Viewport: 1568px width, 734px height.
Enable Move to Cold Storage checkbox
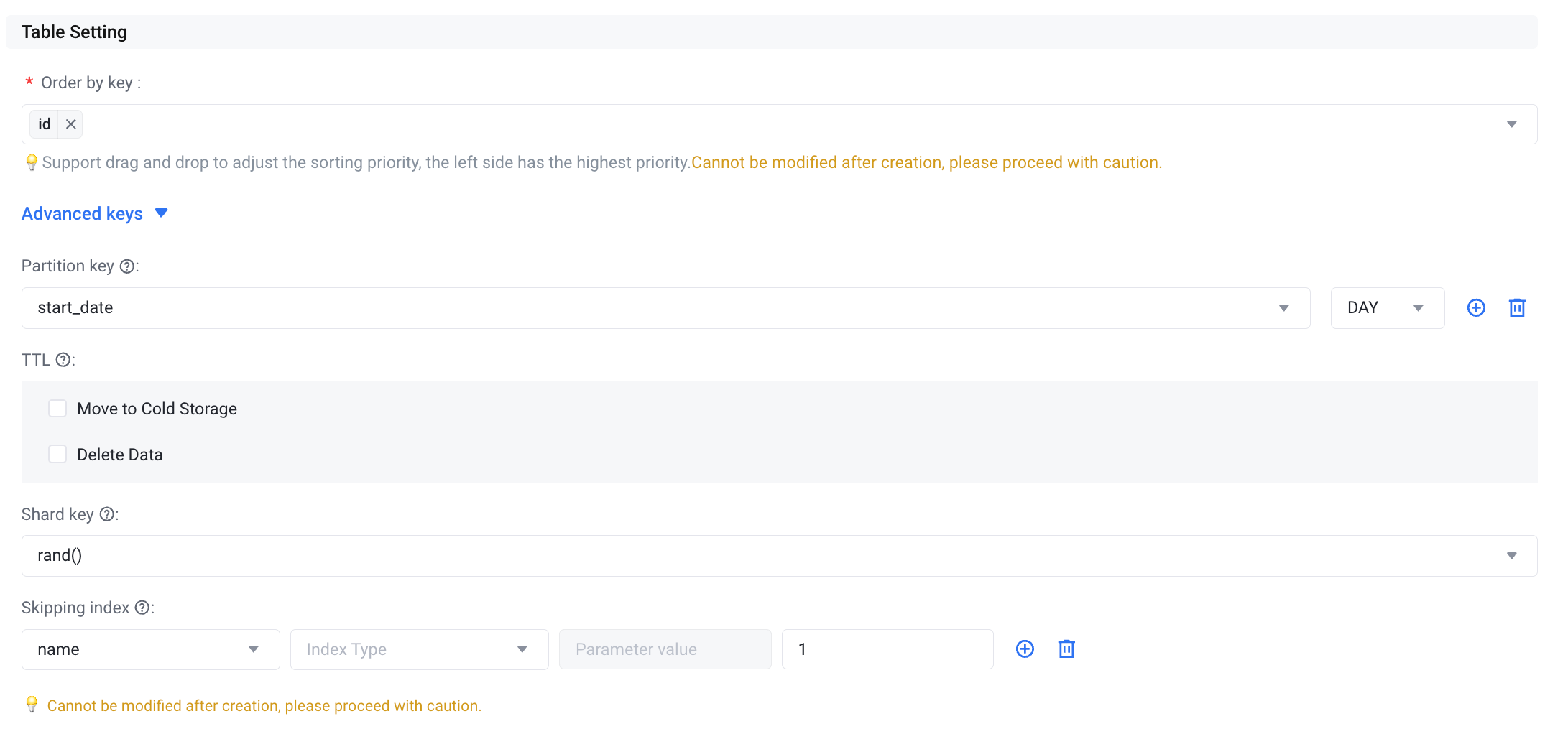(57, 409)
